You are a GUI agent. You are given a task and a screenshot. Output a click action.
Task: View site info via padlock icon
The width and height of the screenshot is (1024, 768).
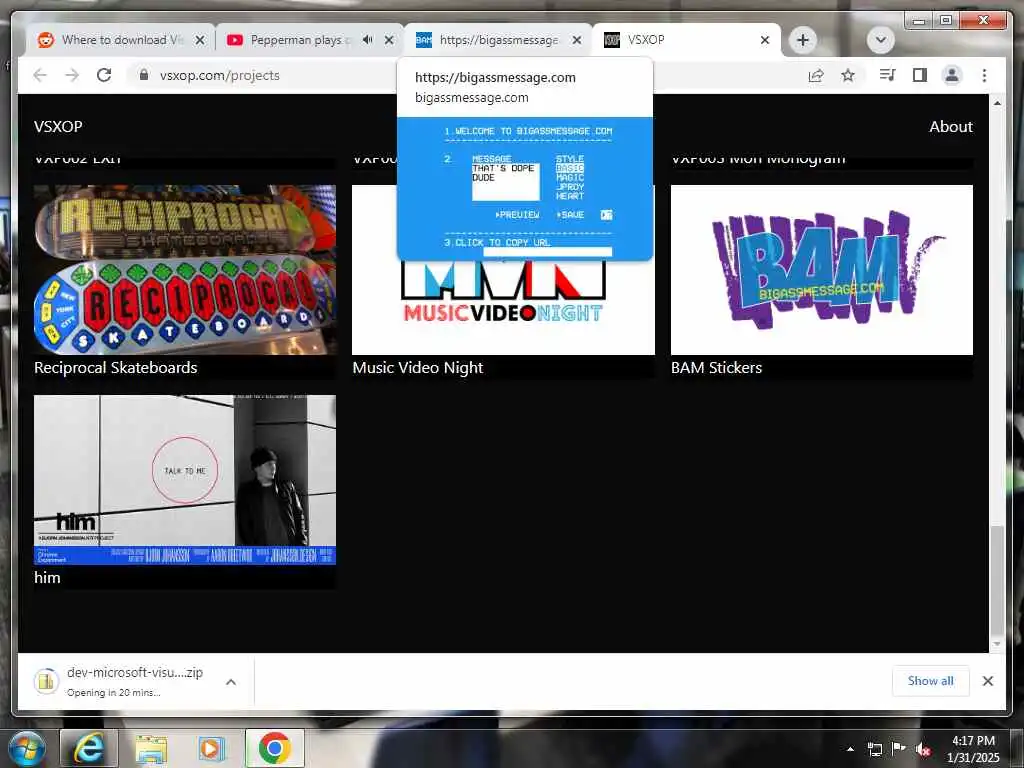[x=144, y=75]
